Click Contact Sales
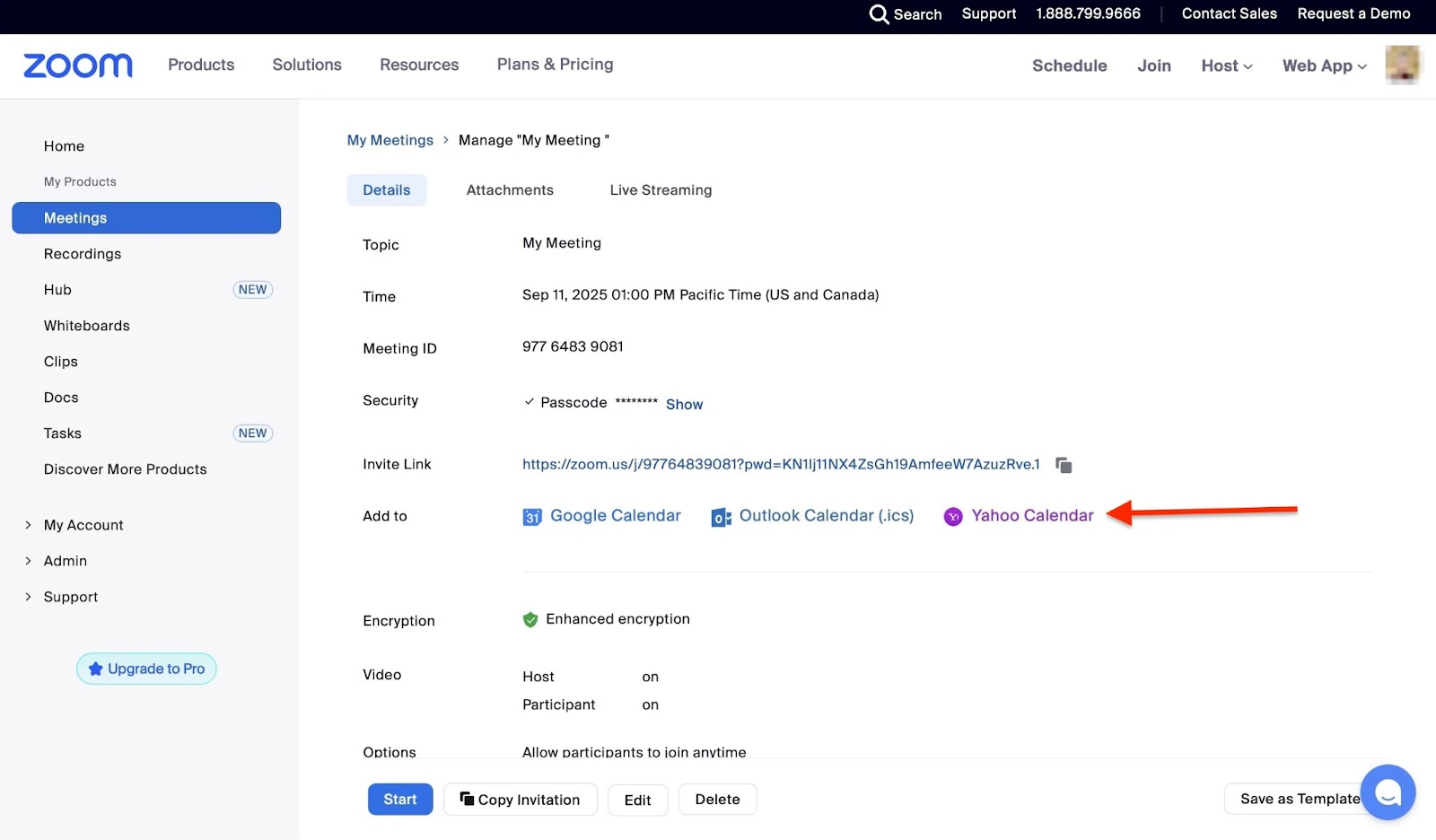The height and width of the screenshot is (840, 1436). pos(1230,13)
